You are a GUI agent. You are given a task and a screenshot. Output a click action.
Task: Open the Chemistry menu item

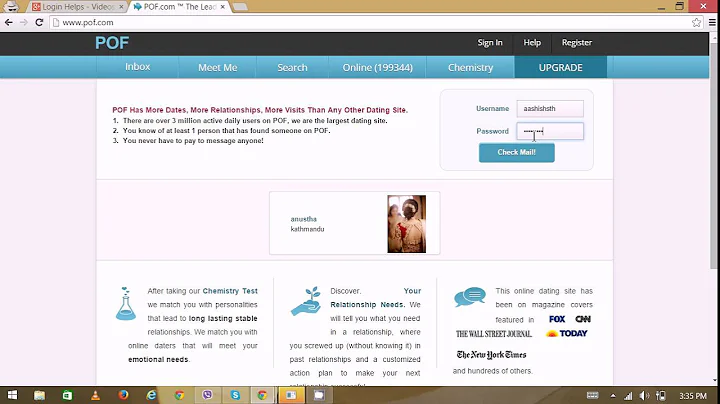tap(470, 67)
